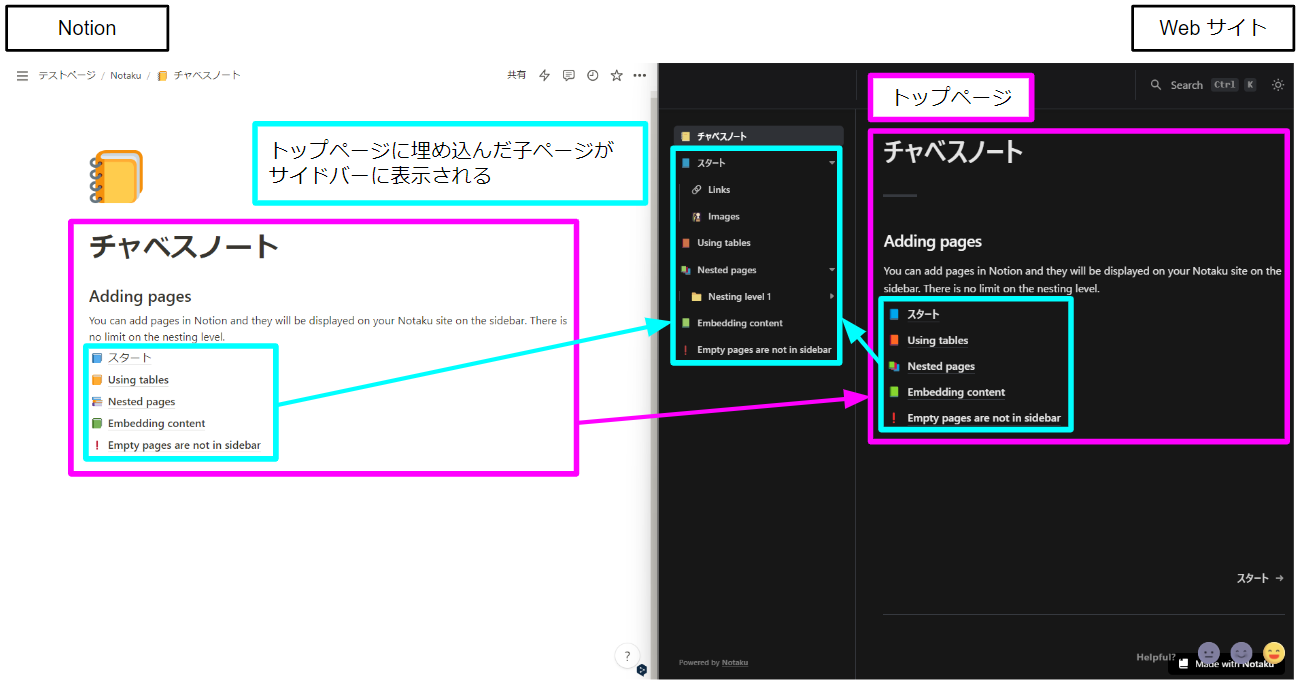Click the 'Adding pages' heading in Notion
1300x684 pixels.
(140, 296)
